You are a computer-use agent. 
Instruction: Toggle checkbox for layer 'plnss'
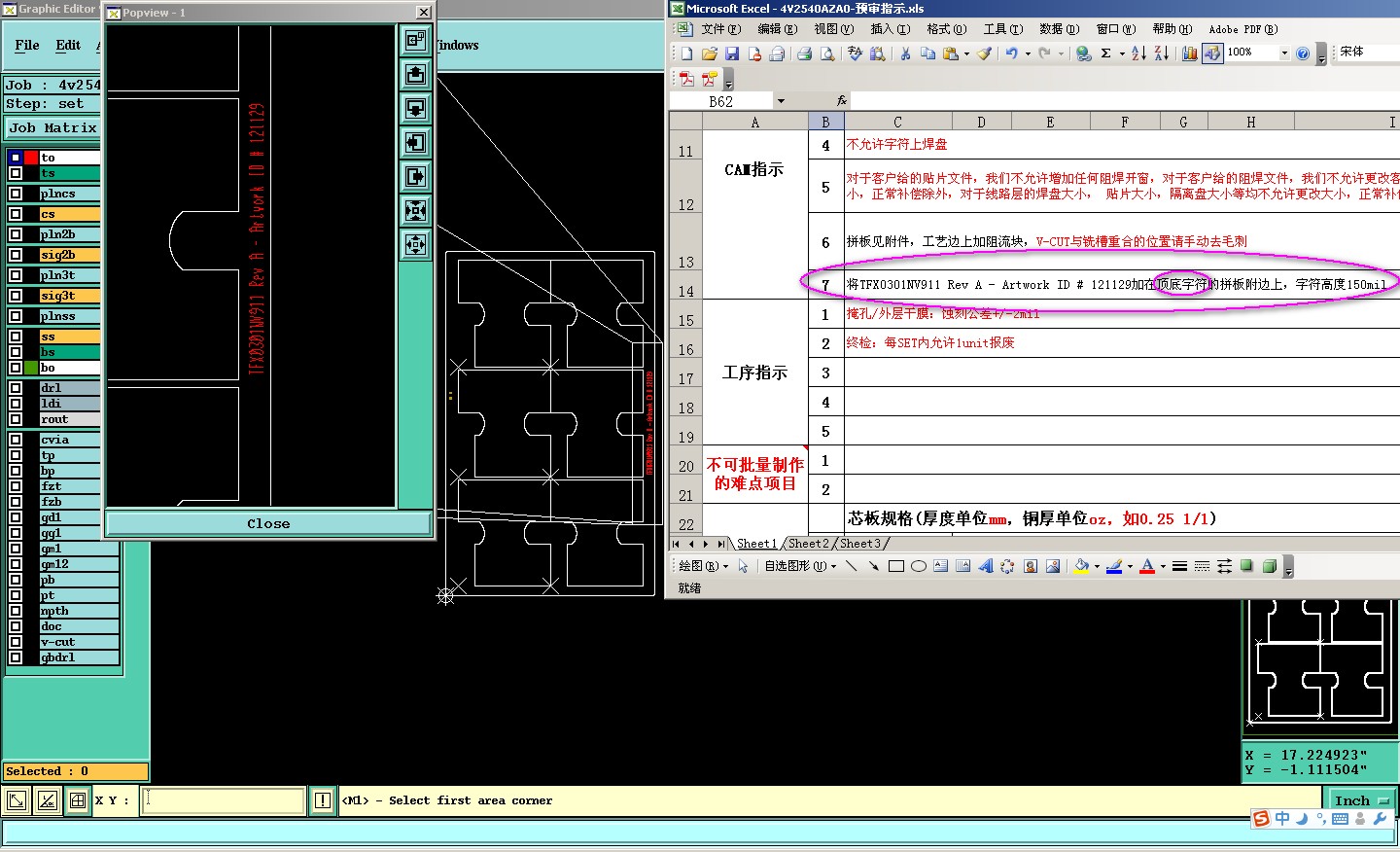click(x=16, y=316)
